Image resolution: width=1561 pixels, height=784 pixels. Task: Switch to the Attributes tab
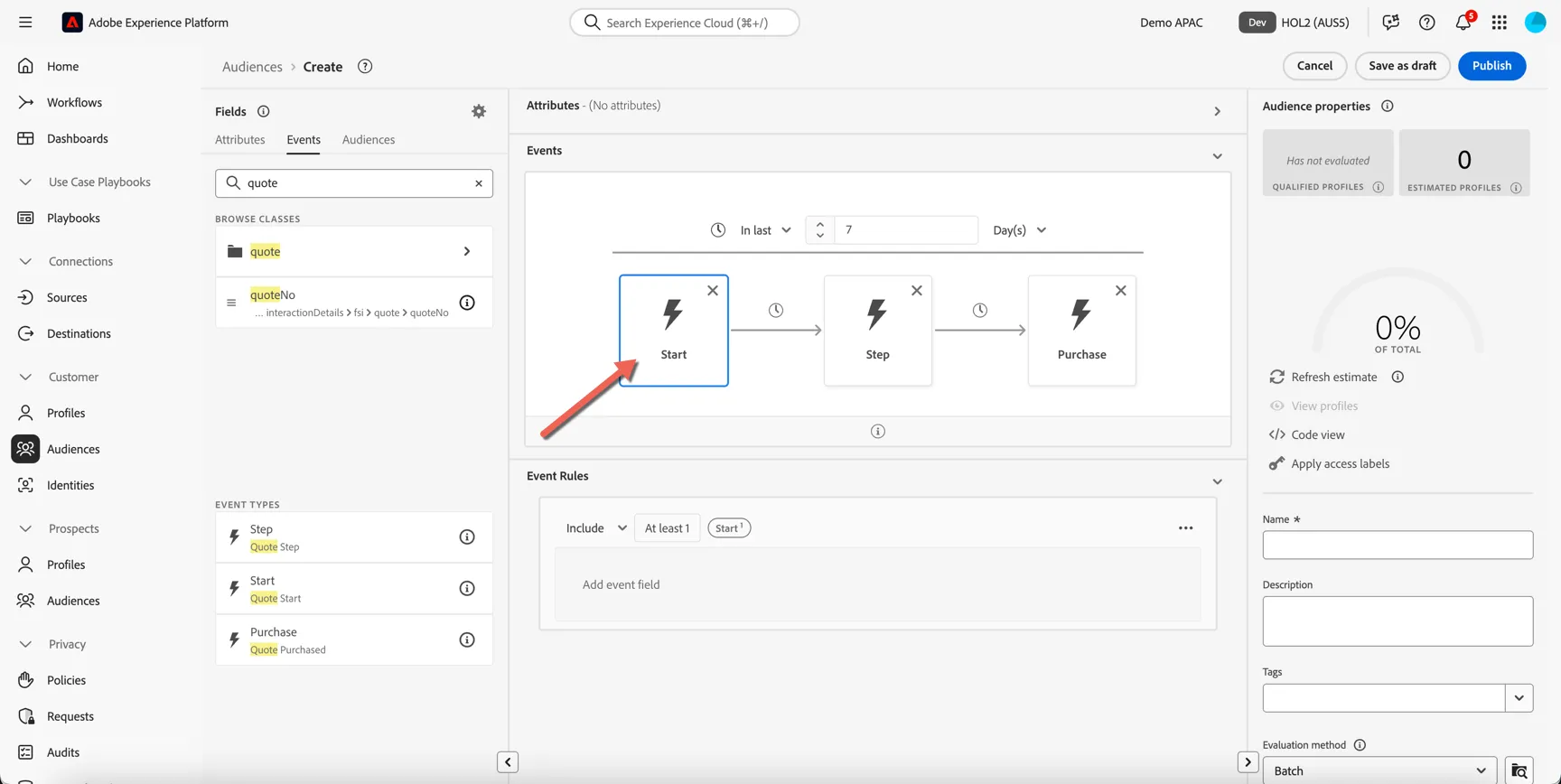point(240,139)
